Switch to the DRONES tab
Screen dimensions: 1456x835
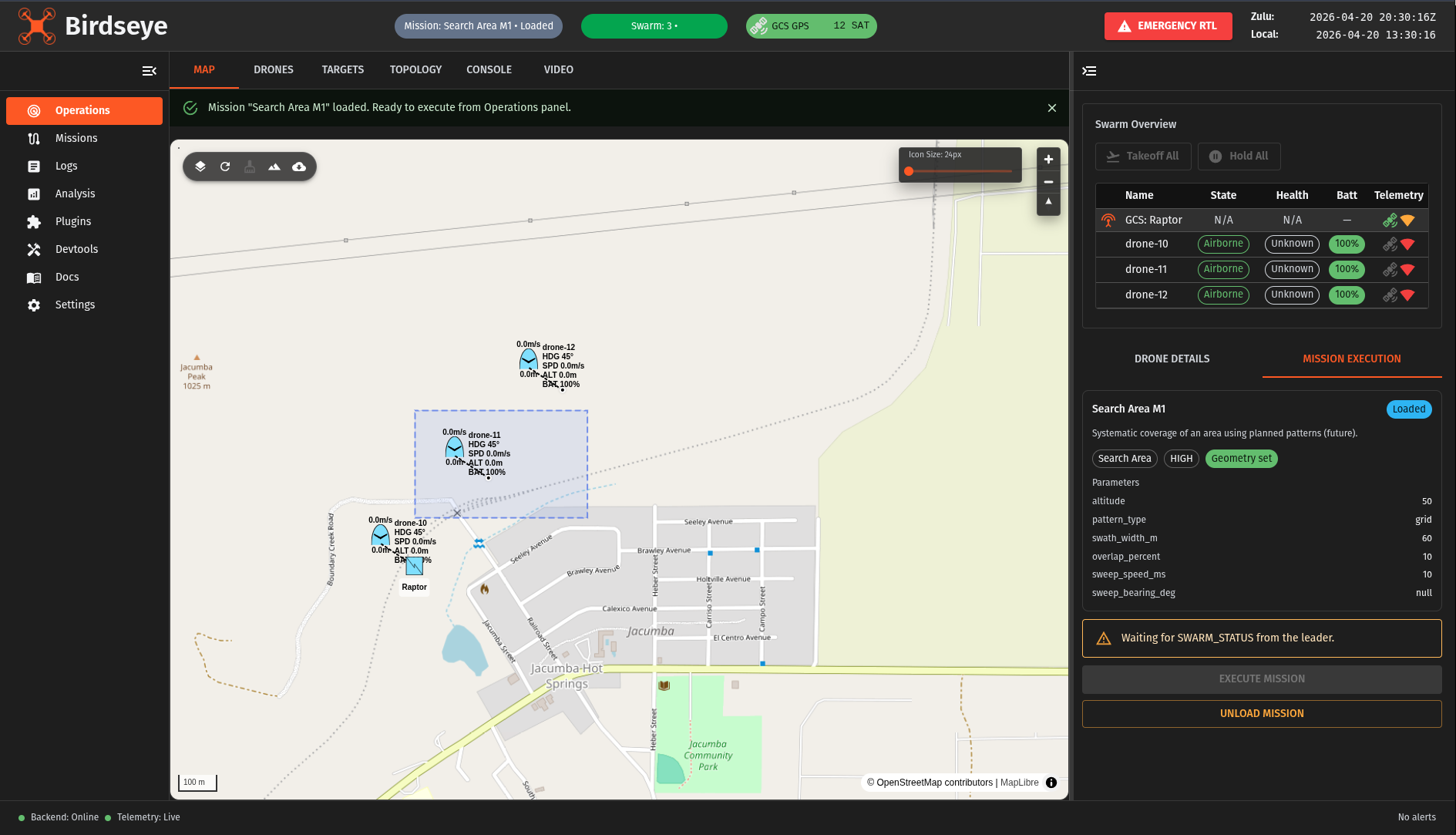point(274,69)
